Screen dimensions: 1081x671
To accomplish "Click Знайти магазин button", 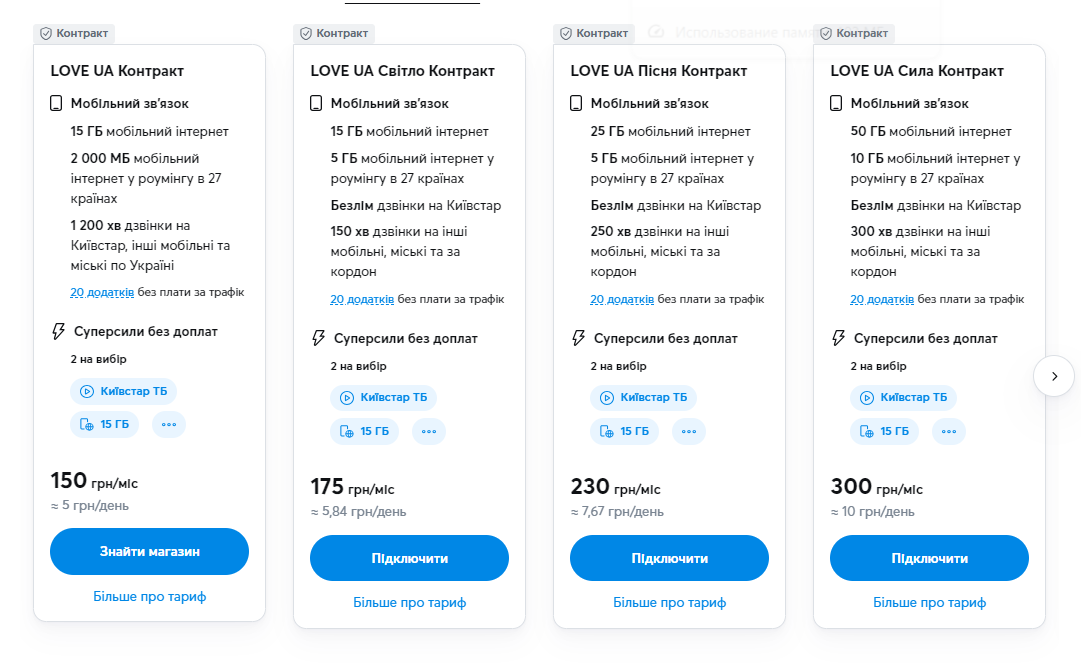I will (x=149, y=551).
